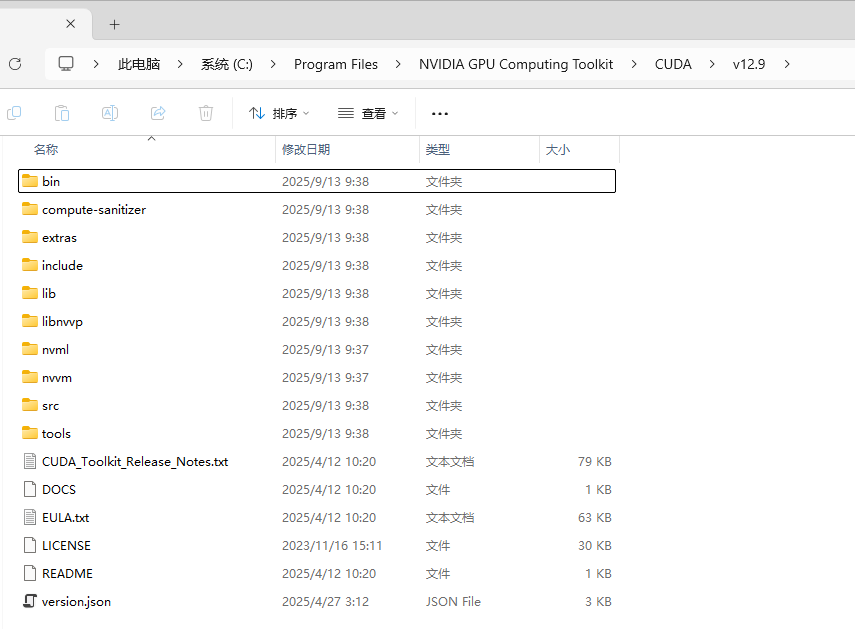Viewport: 855px width, 629px height.
Task: Expand chevron after 此电脑 breadcrumb
Action: click(x=180, y=64)
